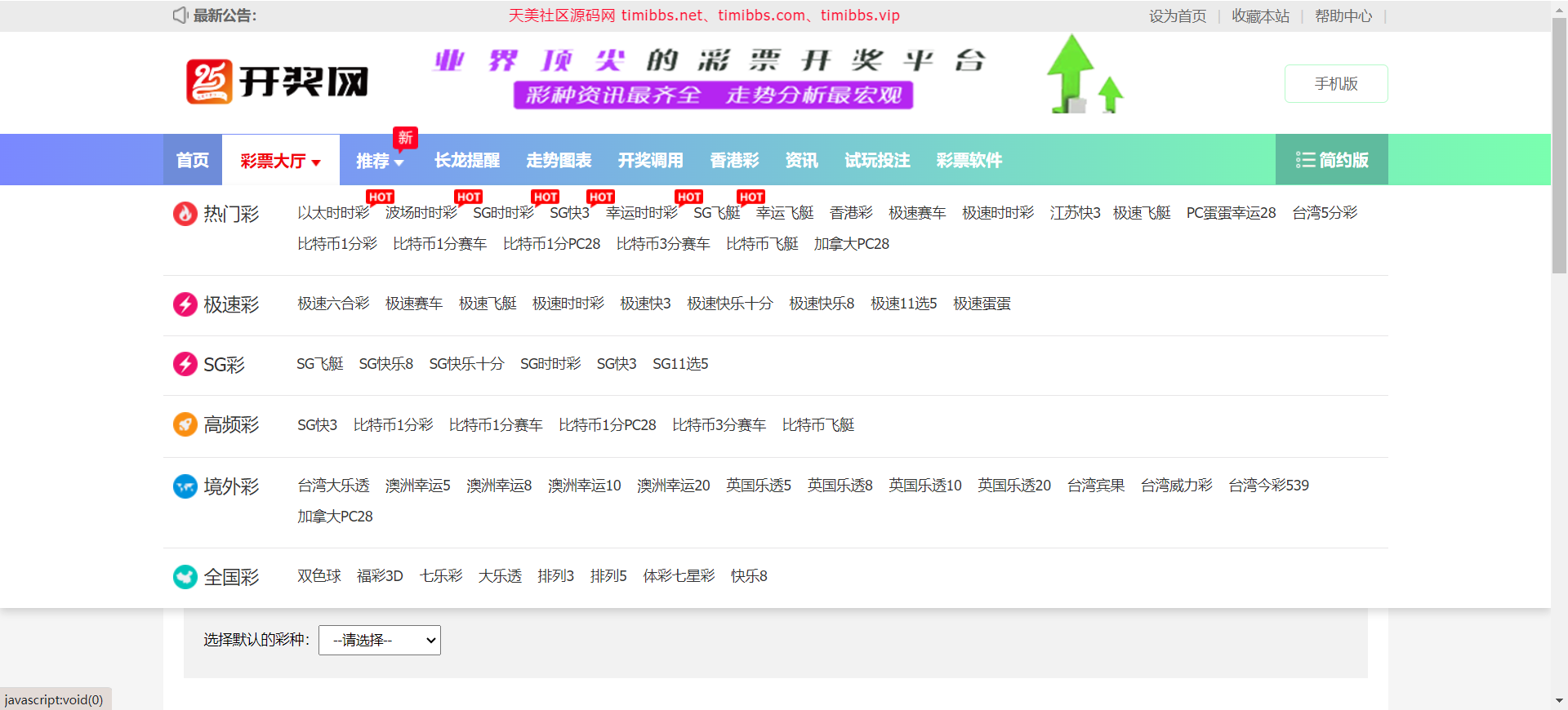
Task: Click the vertical scrollbar thumb
Action: point(1559,147)
